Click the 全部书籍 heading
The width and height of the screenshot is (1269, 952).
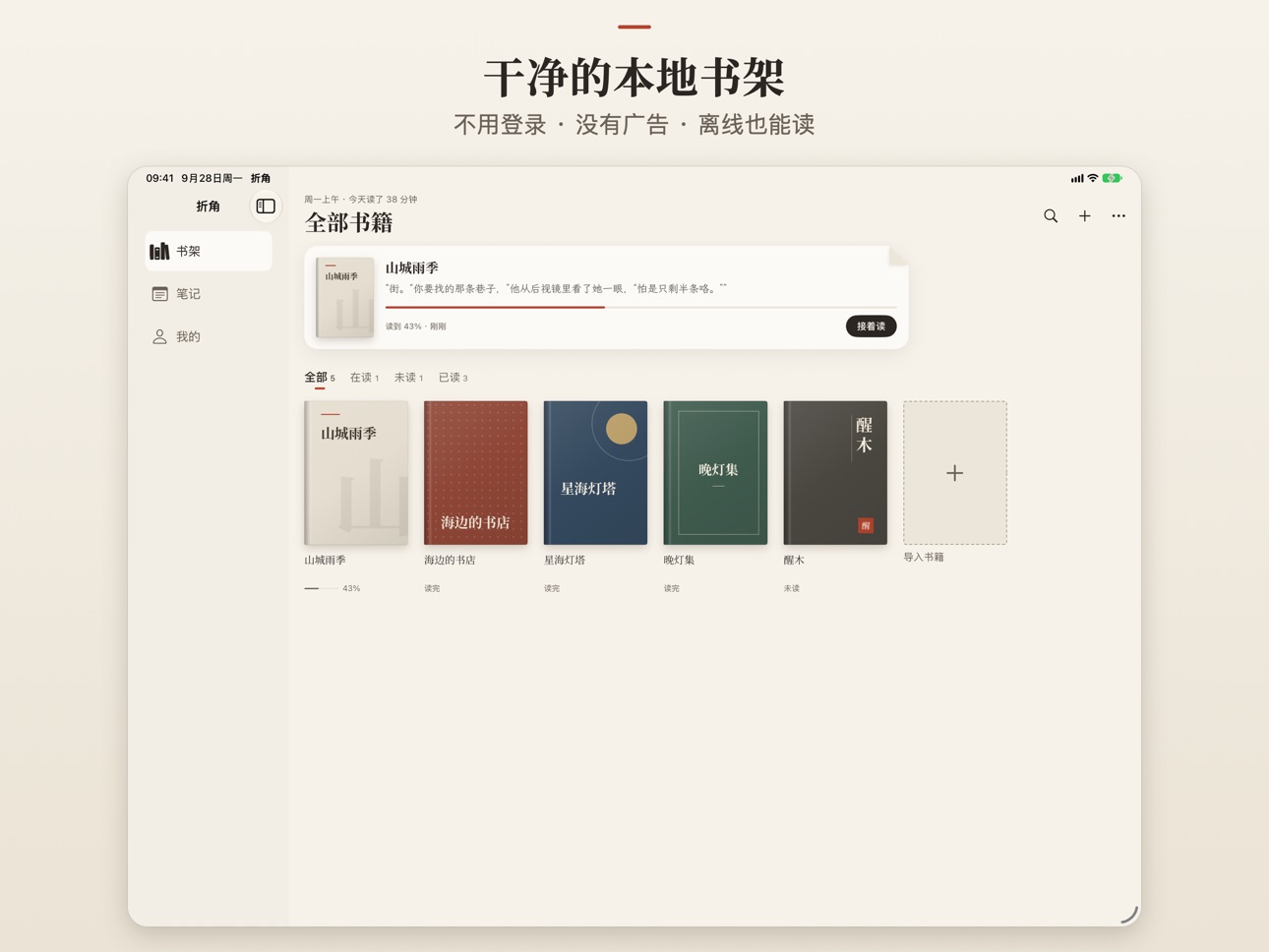pos(349,223)
